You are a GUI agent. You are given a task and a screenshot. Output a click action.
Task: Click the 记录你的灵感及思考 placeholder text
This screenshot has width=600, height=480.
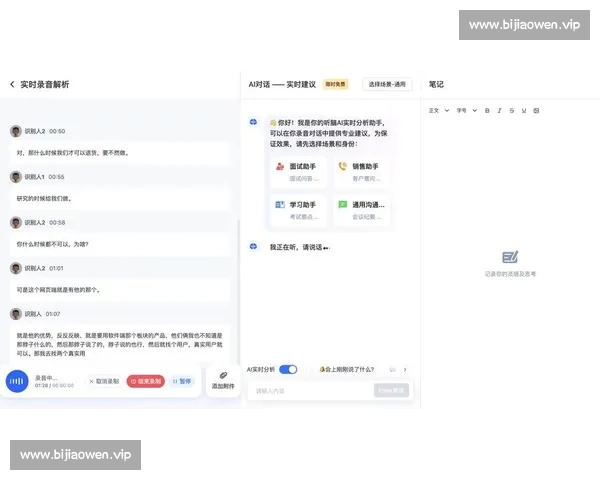pyautogui.click(x=510, y=274)
